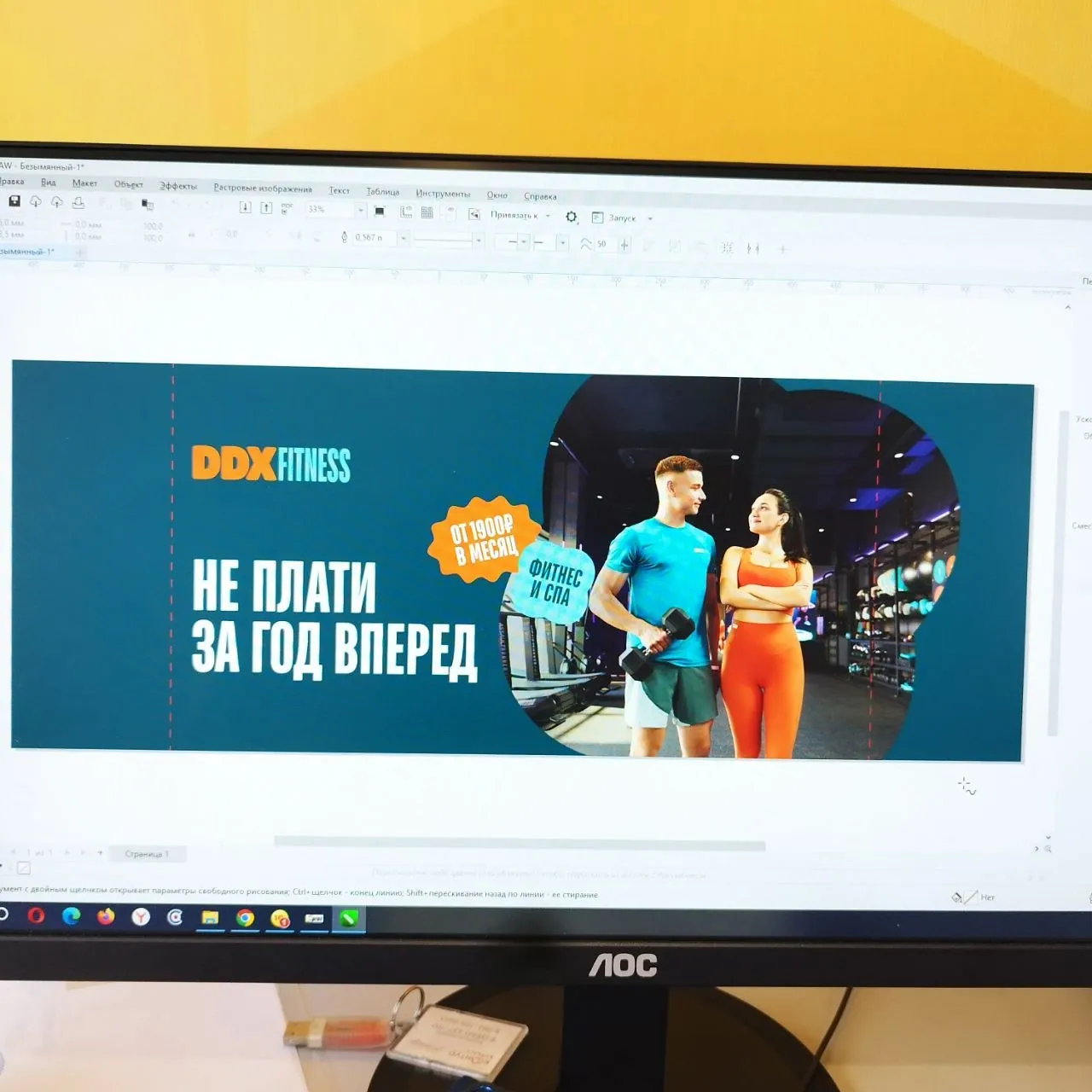
Task: Click the PDF publish icon
Action: click(x=287, y=208)
